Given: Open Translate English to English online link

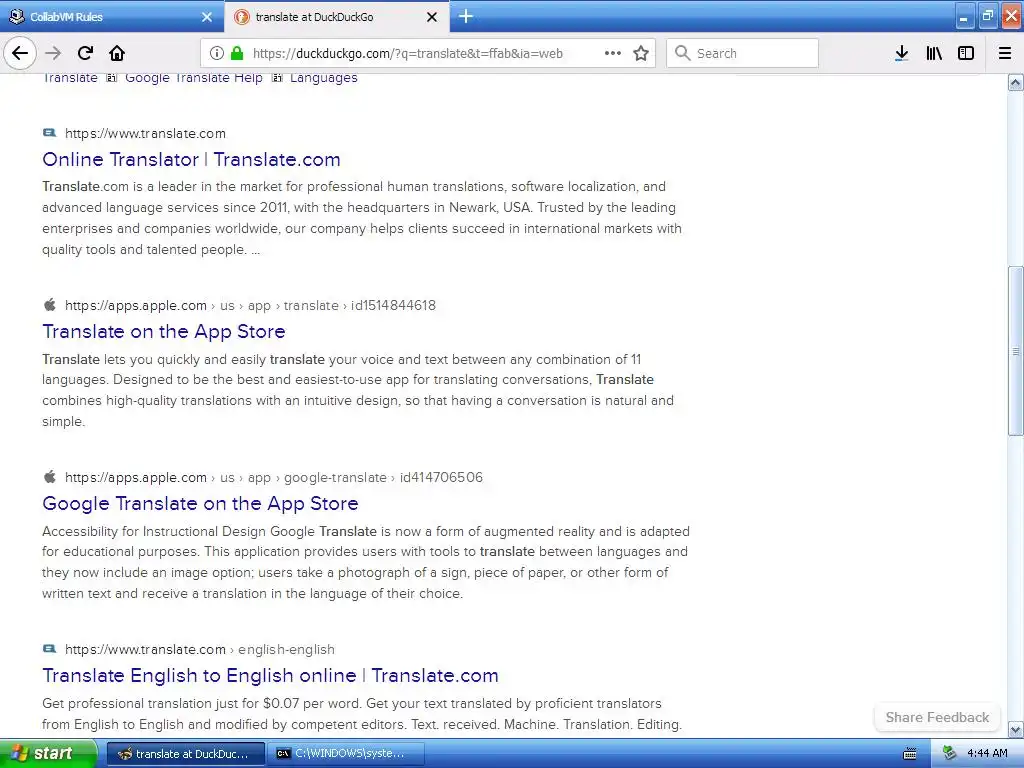Looking at the screenshot, I should pyautogui.click(x=270, y=675).
